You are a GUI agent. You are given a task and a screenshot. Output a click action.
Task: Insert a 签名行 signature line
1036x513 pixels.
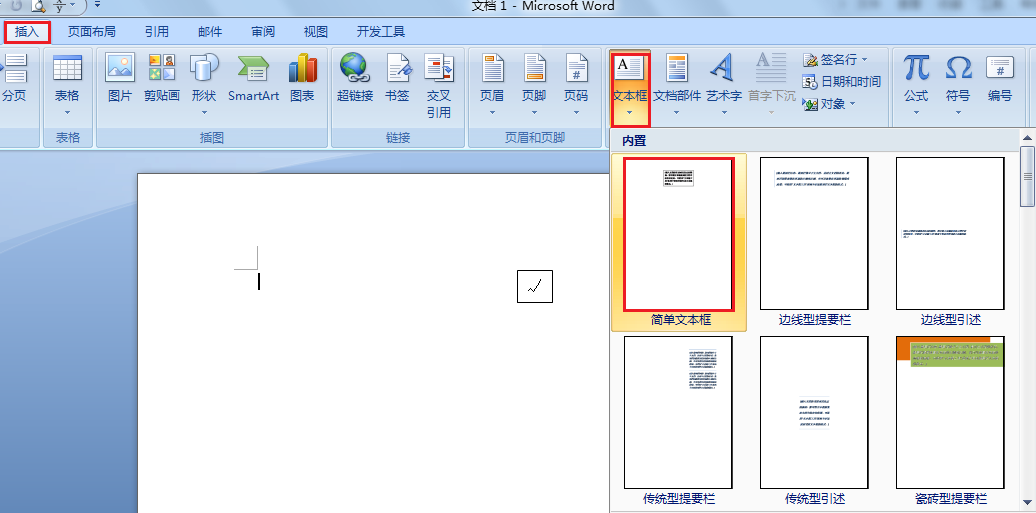click(830, 59)
